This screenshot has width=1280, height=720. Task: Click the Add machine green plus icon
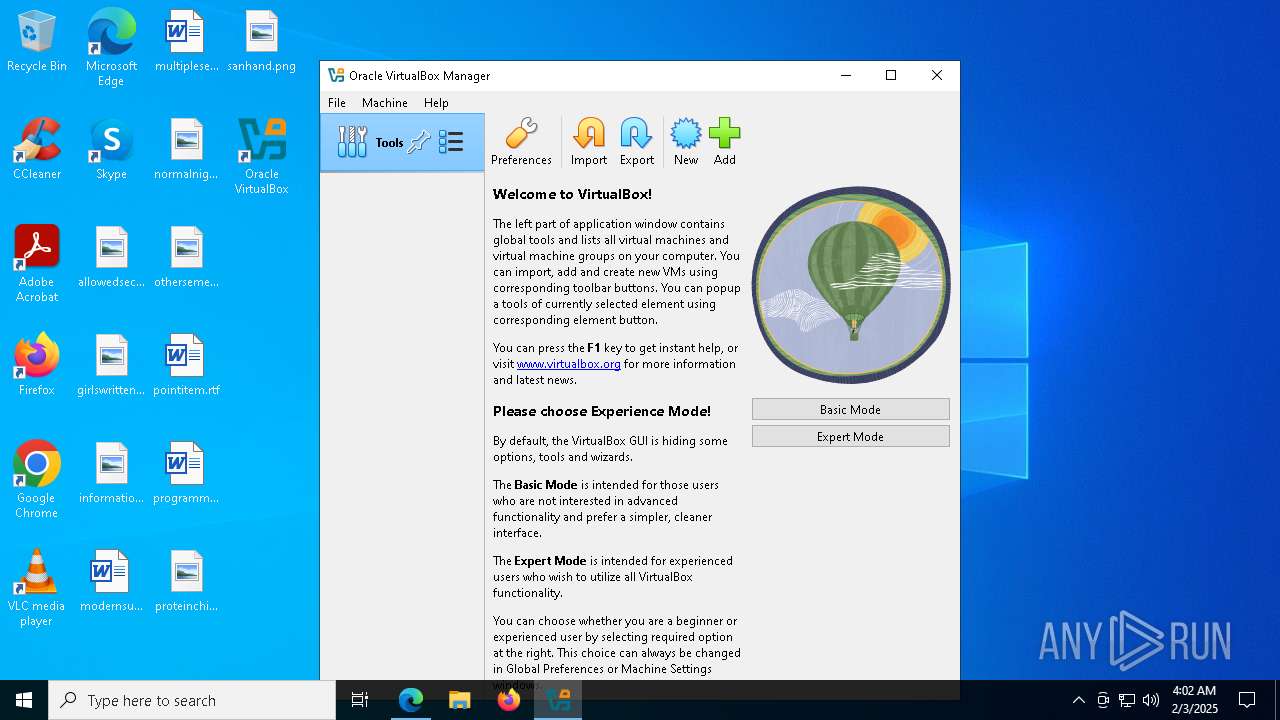point(725,142)
